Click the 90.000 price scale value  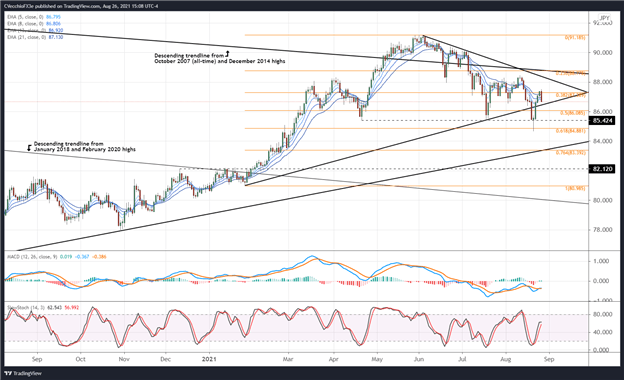601,53
